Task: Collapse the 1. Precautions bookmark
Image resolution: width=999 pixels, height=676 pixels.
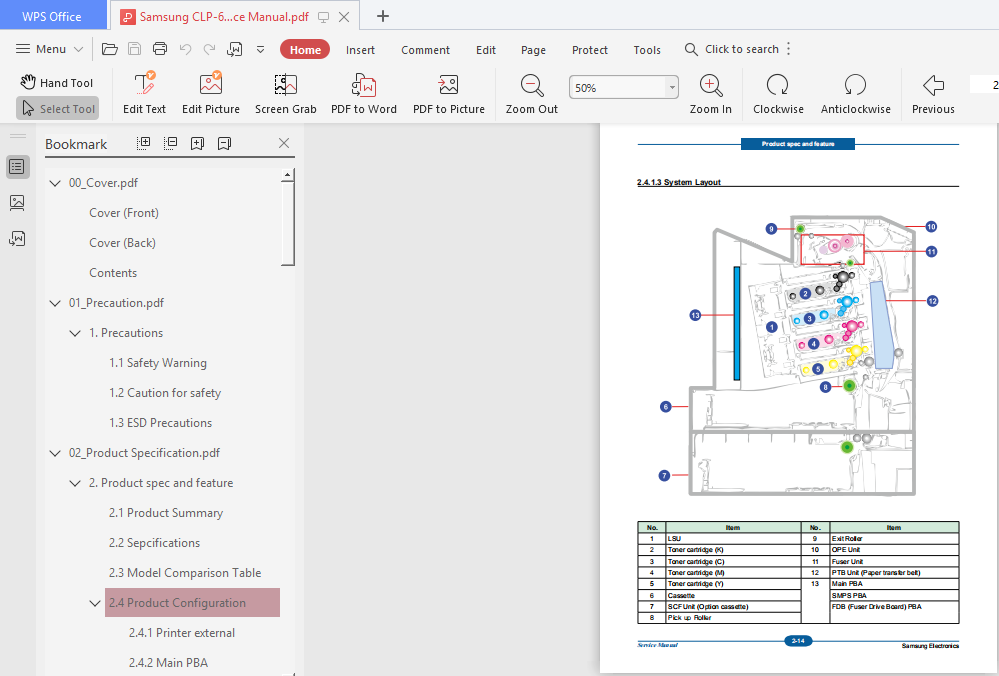Action: (75, 333)
